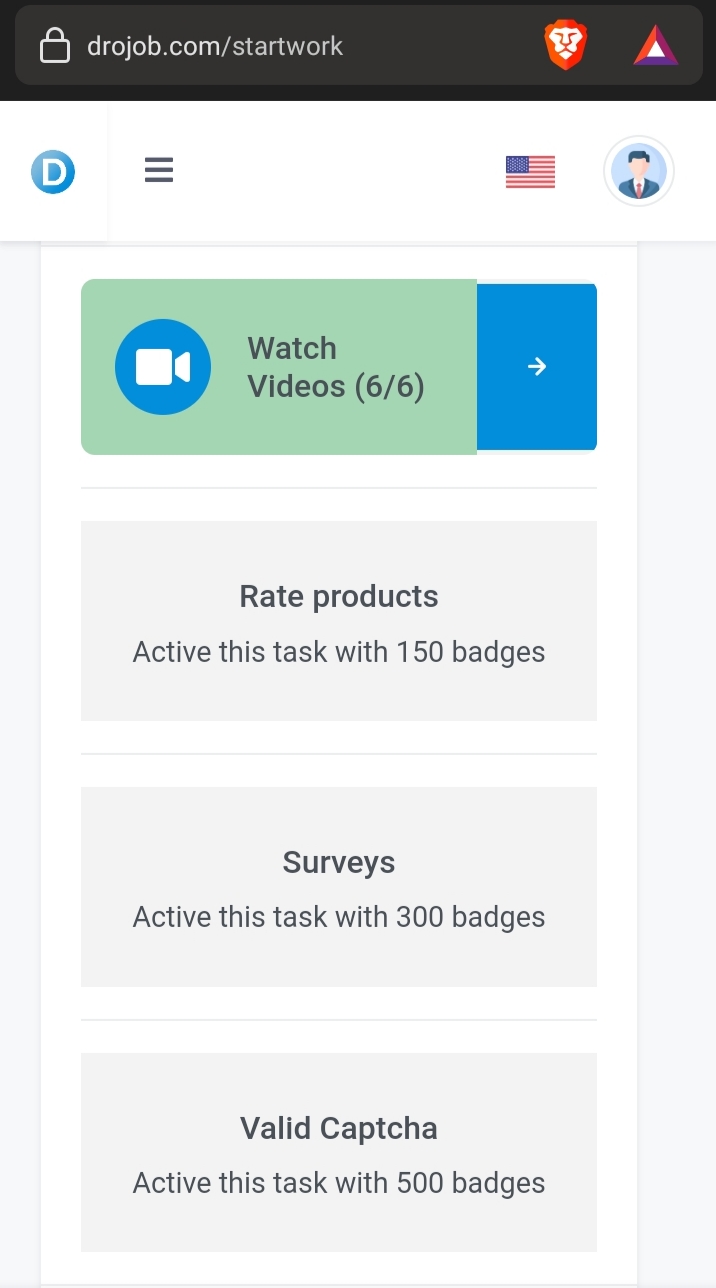
Task: Click 'Active this task with 150 badges'
Action: click(339, 652)
